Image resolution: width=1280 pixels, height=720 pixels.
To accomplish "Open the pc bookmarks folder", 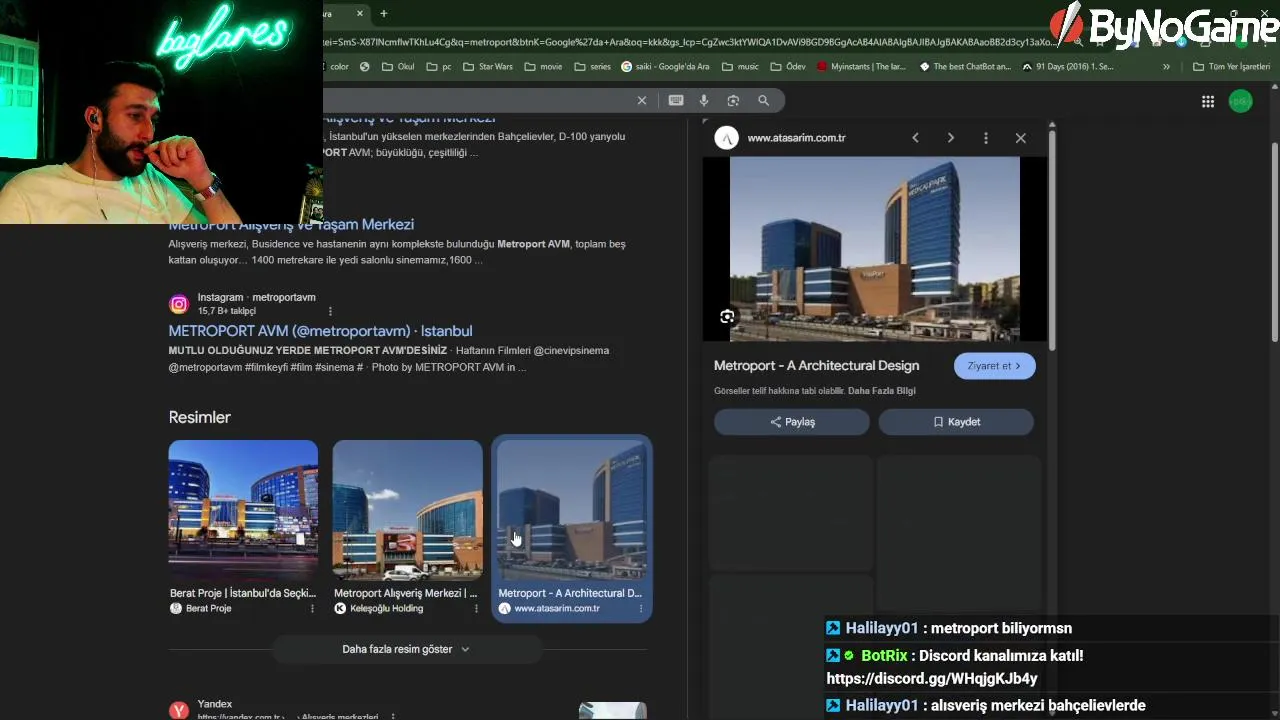I will (439, 67).
